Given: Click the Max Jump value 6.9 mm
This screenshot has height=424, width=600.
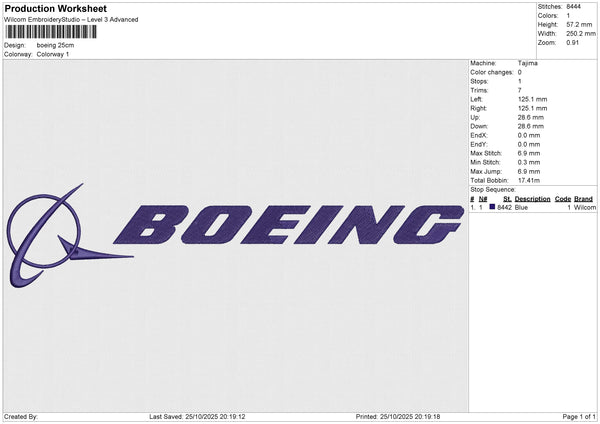Looking at the screenshot, I should click(x=529, y=171).
